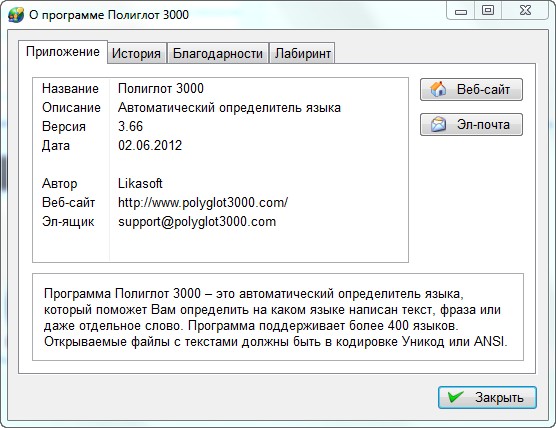
Task: Select the Дата label
Action: pos(56,146)
